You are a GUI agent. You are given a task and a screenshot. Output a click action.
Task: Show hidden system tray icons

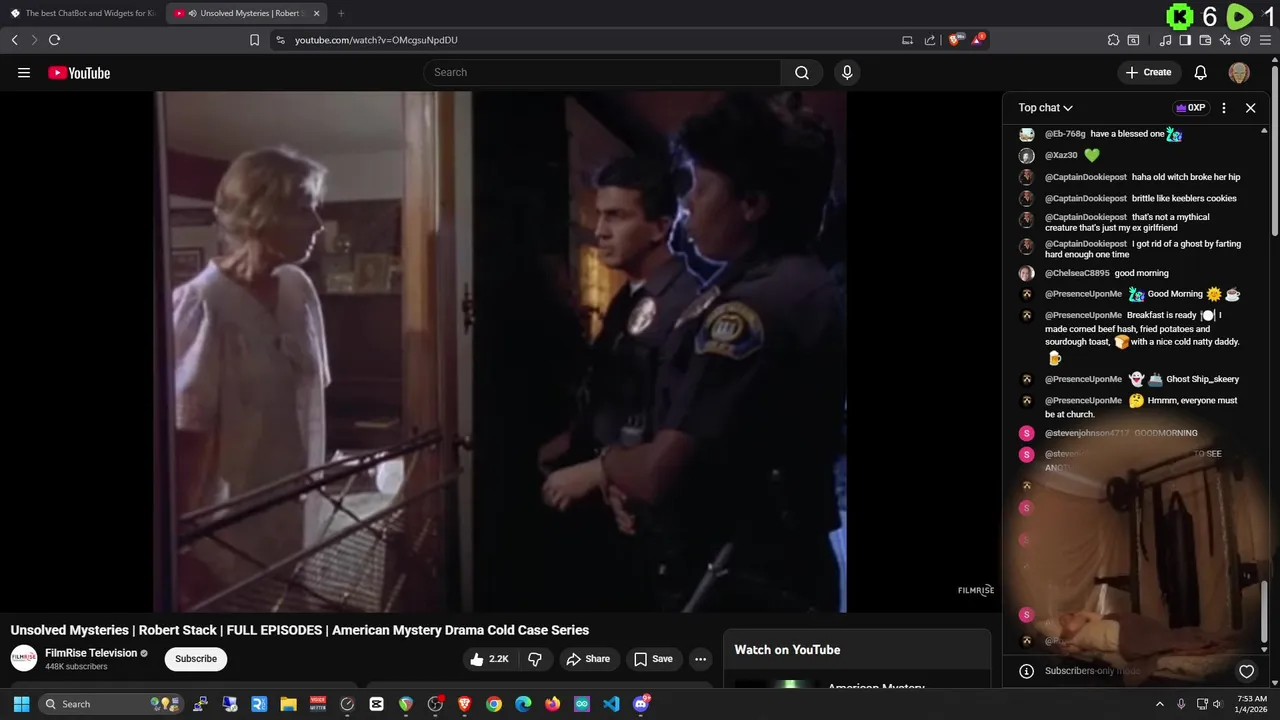(x=1160, y=704)
